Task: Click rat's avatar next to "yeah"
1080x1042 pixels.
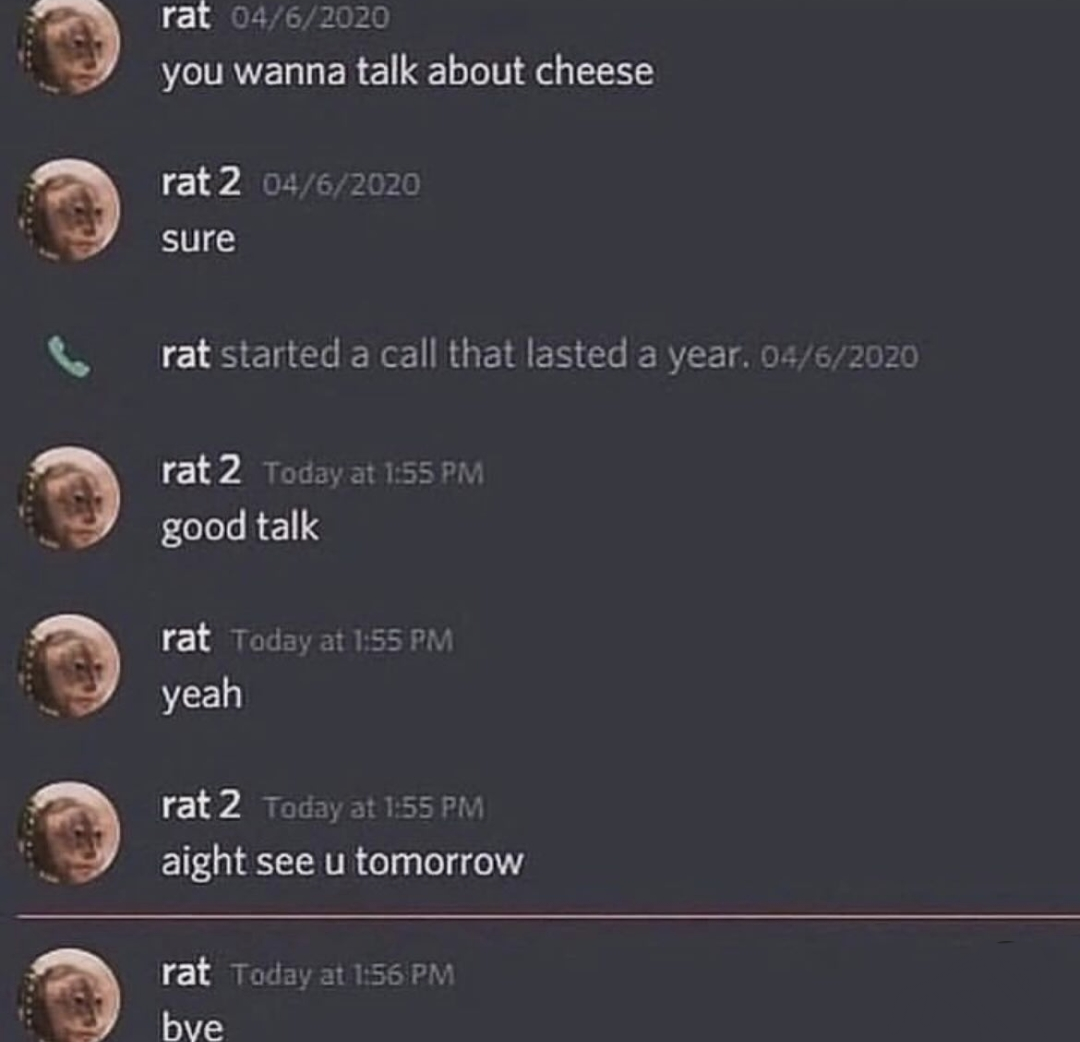Action: (x=70, y=666)
